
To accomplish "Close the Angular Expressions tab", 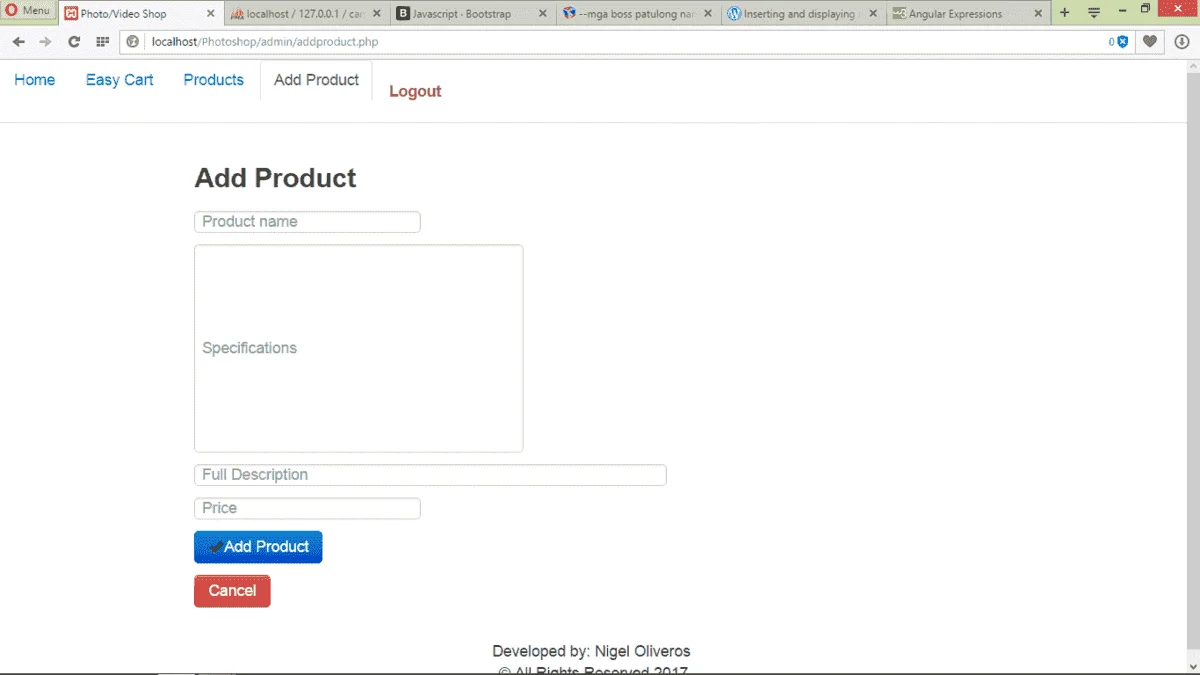I will point(1038,14).
